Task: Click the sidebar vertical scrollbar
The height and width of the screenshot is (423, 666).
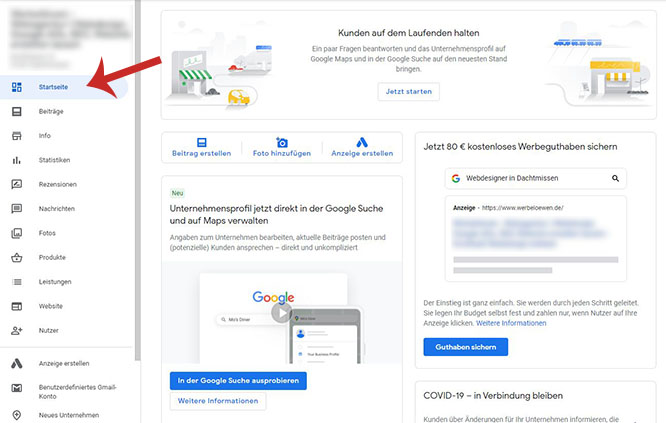Action: point(138,180)
